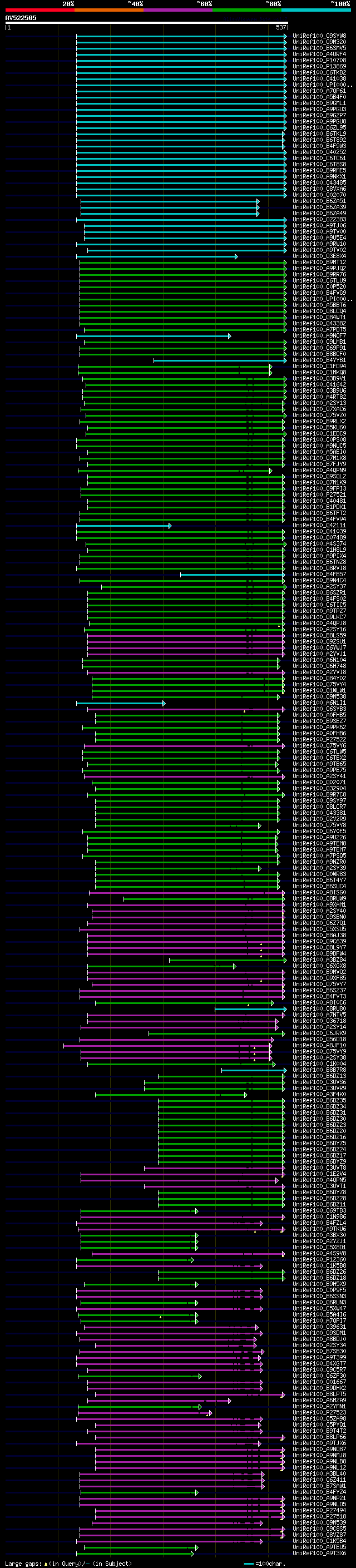This screenshot has height=1568, width=356.
Task: Select label UniRef100_A4QPN9
Action: pos(319,471)
